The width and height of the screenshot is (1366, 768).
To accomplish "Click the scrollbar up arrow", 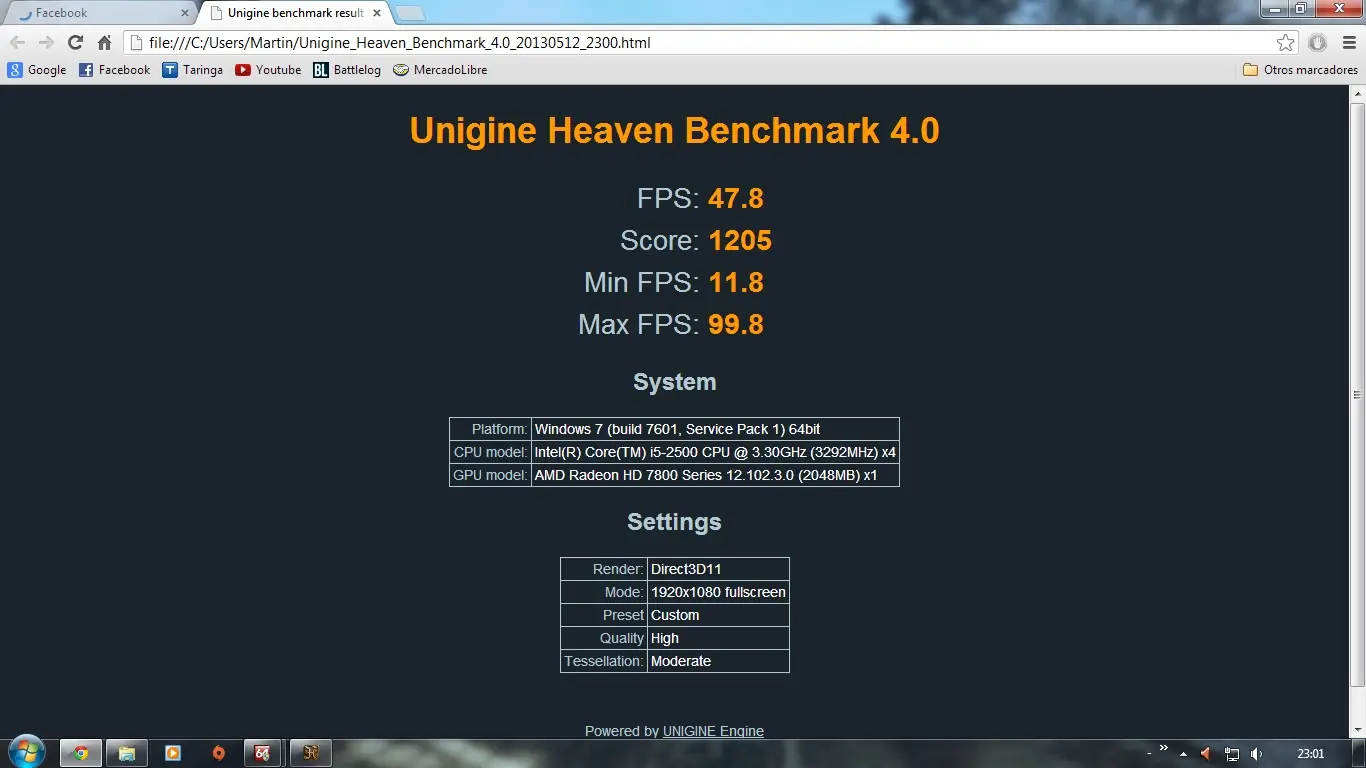I will (1358, 94).
